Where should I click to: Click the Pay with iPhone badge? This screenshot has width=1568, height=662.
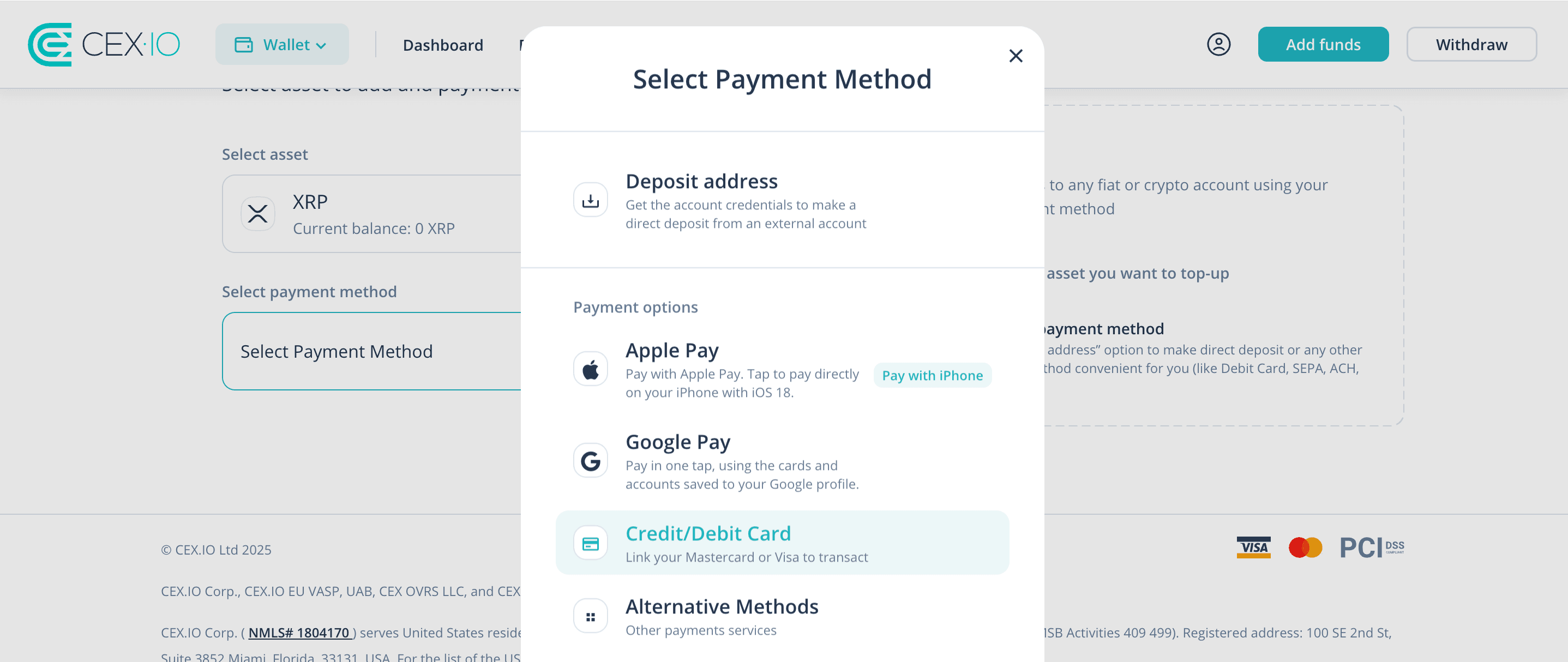pyautogui.click(x=932, y=375)
